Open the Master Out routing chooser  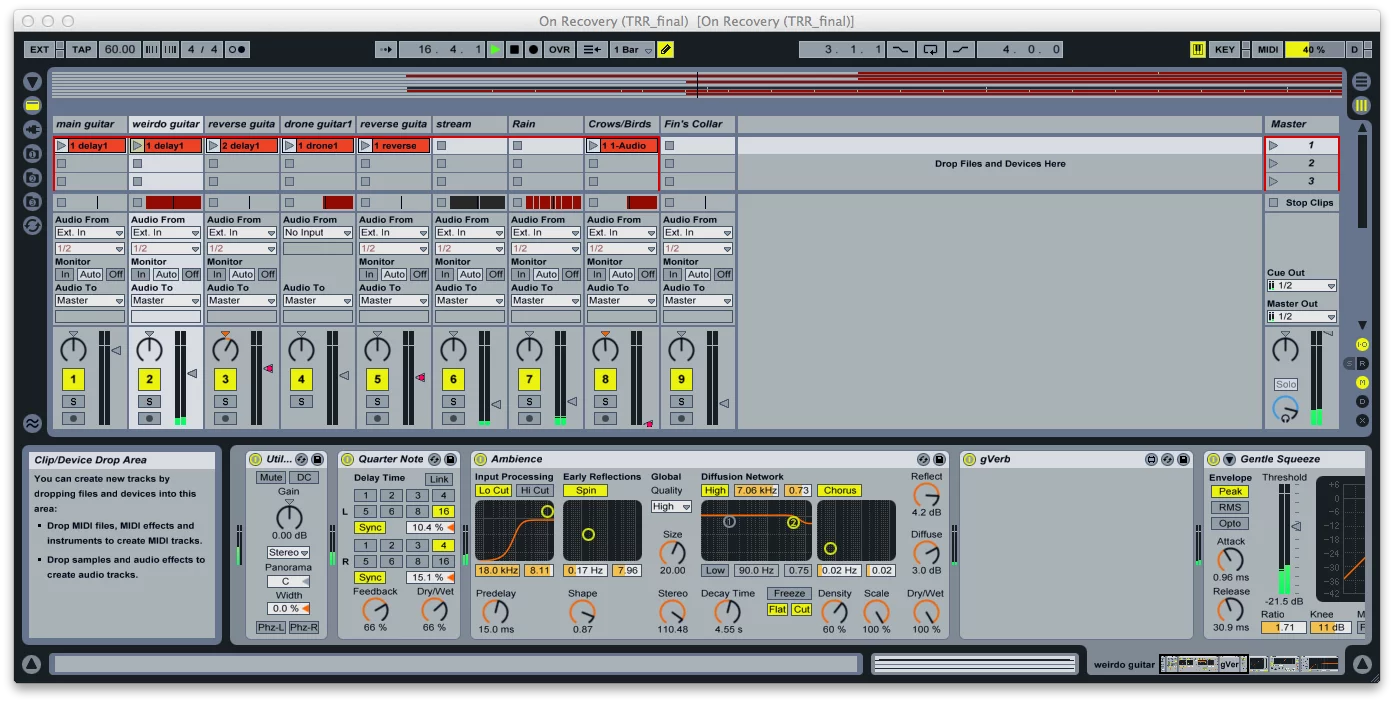[1301, 316]
